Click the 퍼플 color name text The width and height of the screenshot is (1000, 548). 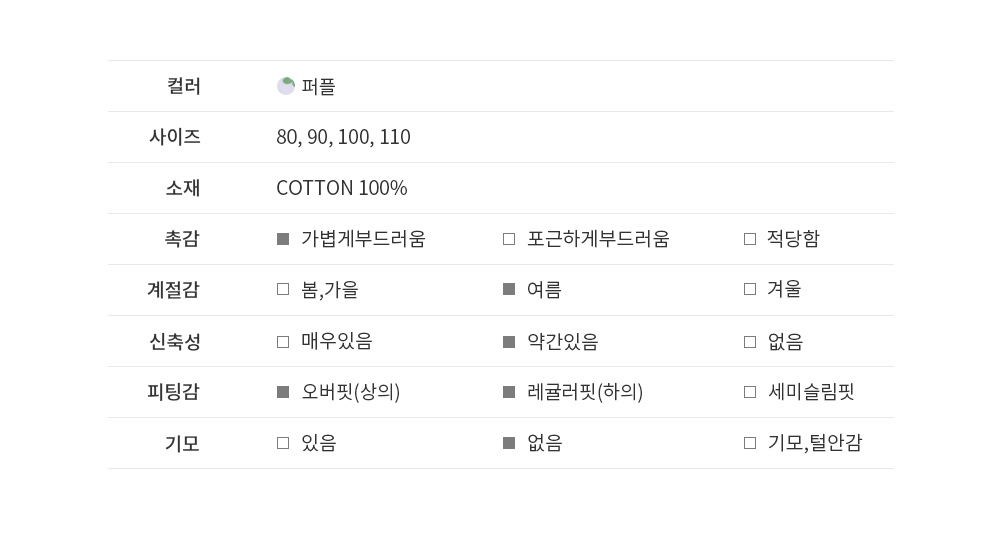318,87
